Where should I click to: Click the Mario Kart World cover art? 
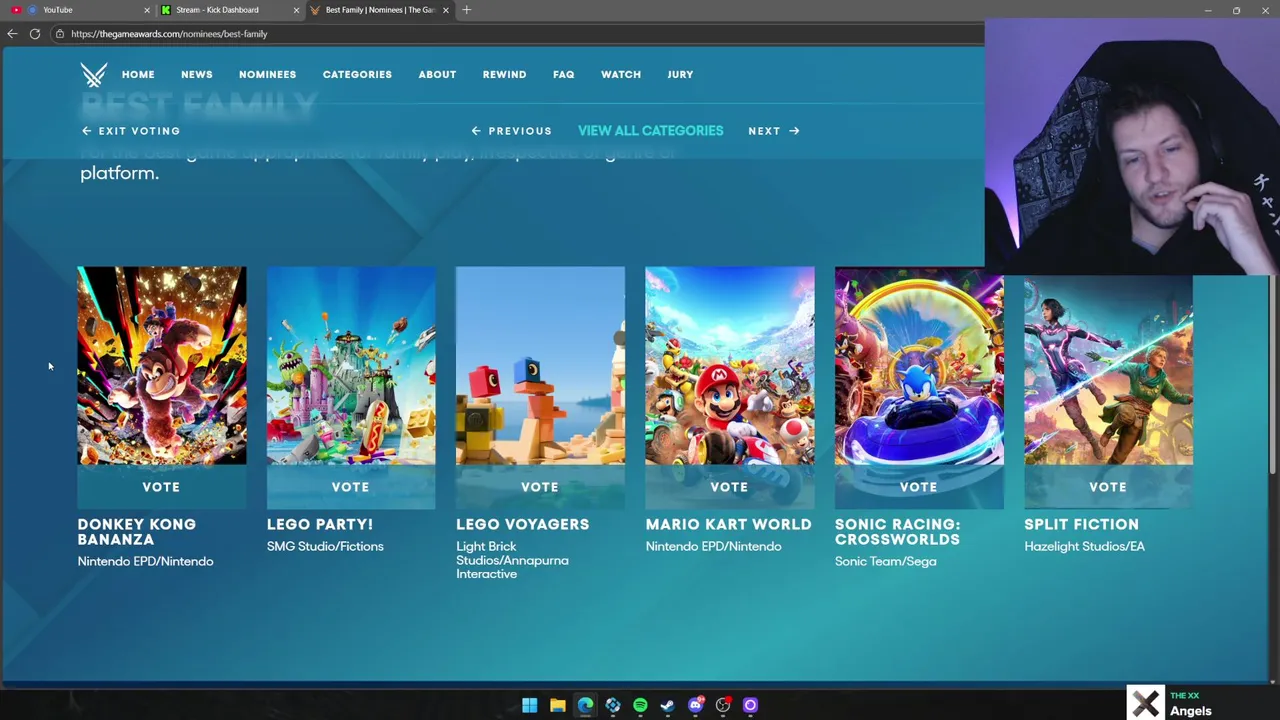click(730, 365)
